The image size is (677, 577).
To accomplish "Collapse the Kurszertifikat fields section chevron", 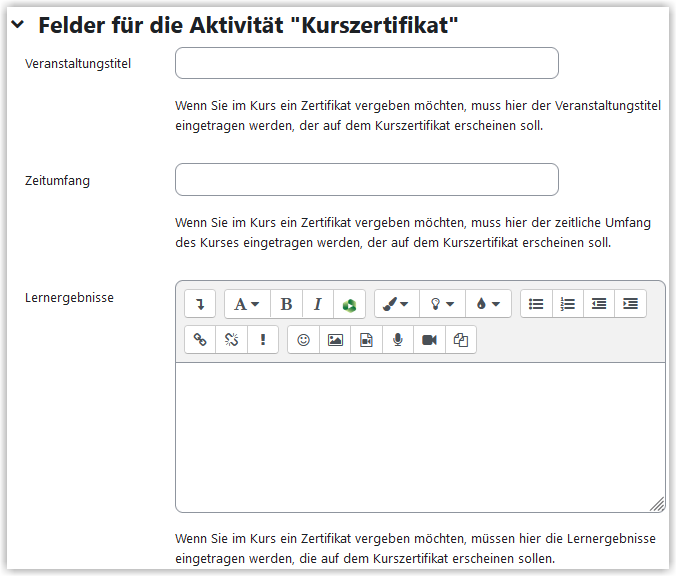I will pos(18,25).
